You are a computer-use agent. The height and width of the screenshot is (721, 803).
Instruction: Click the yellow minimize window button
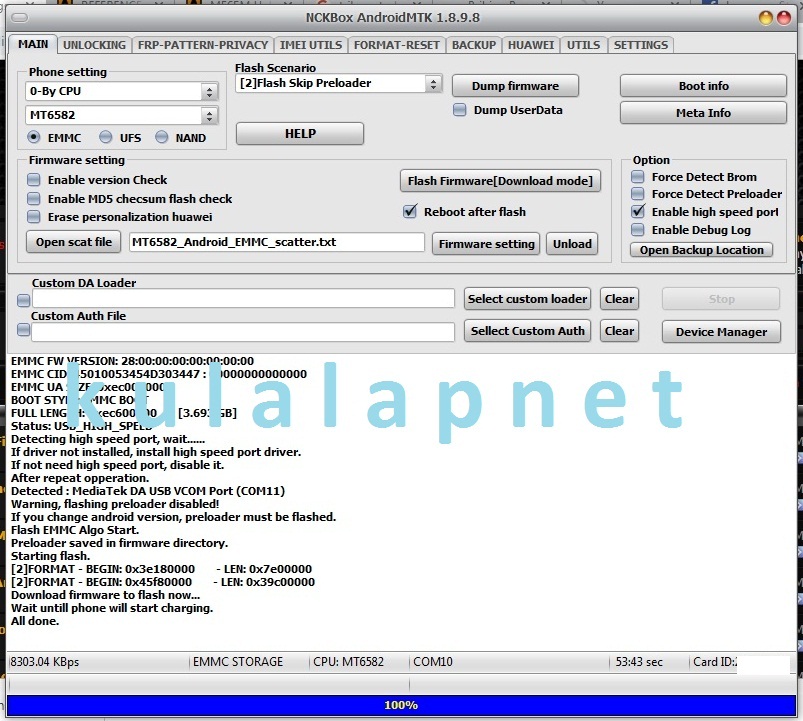[765, 18]
